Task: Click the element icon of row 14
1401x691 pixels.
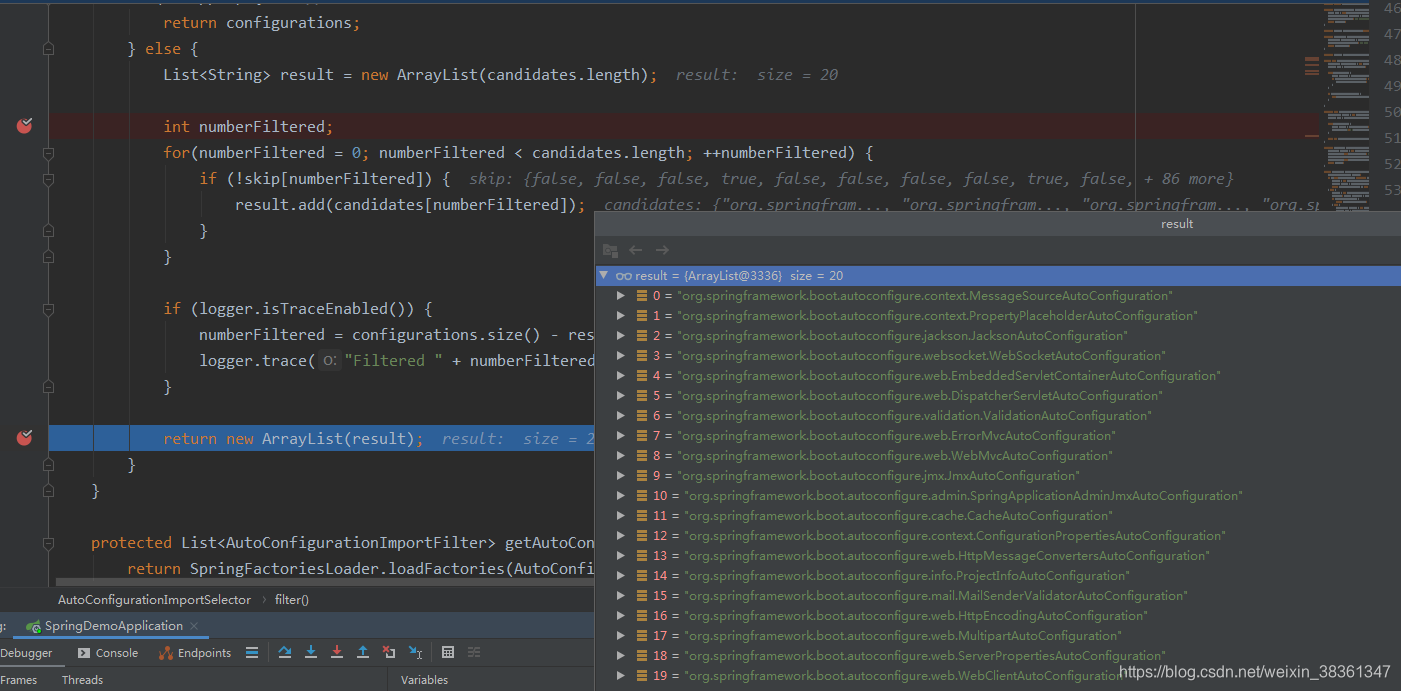Action: (x=641, y=575)
